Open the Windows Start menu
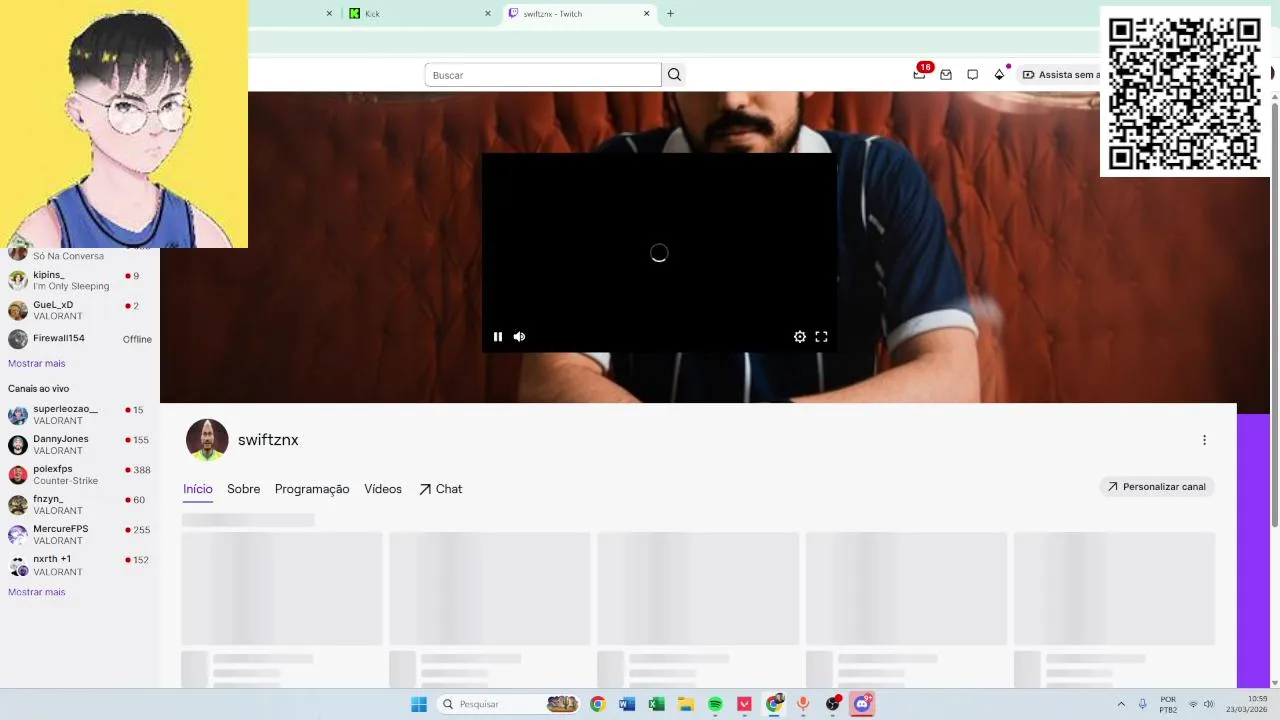The image size is (1280, 720). coord(419,704)
